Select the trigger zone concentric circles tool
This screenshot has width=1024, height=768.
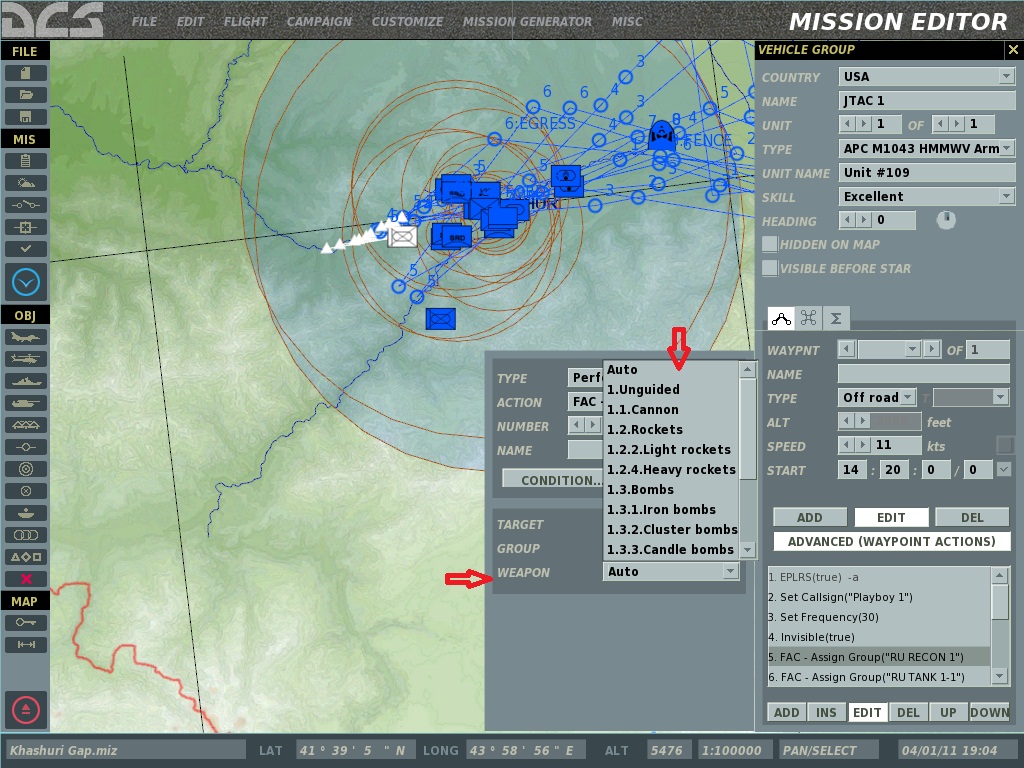[x=25, y=469]
